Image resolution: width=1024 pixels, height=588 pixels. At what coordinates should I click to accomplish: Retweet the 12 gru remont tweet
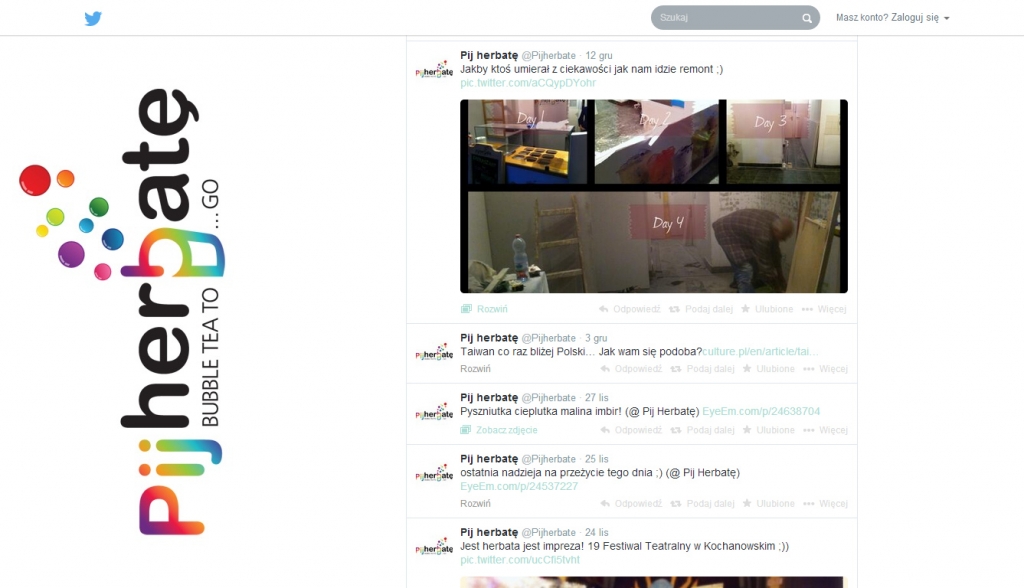click(701, 309)
